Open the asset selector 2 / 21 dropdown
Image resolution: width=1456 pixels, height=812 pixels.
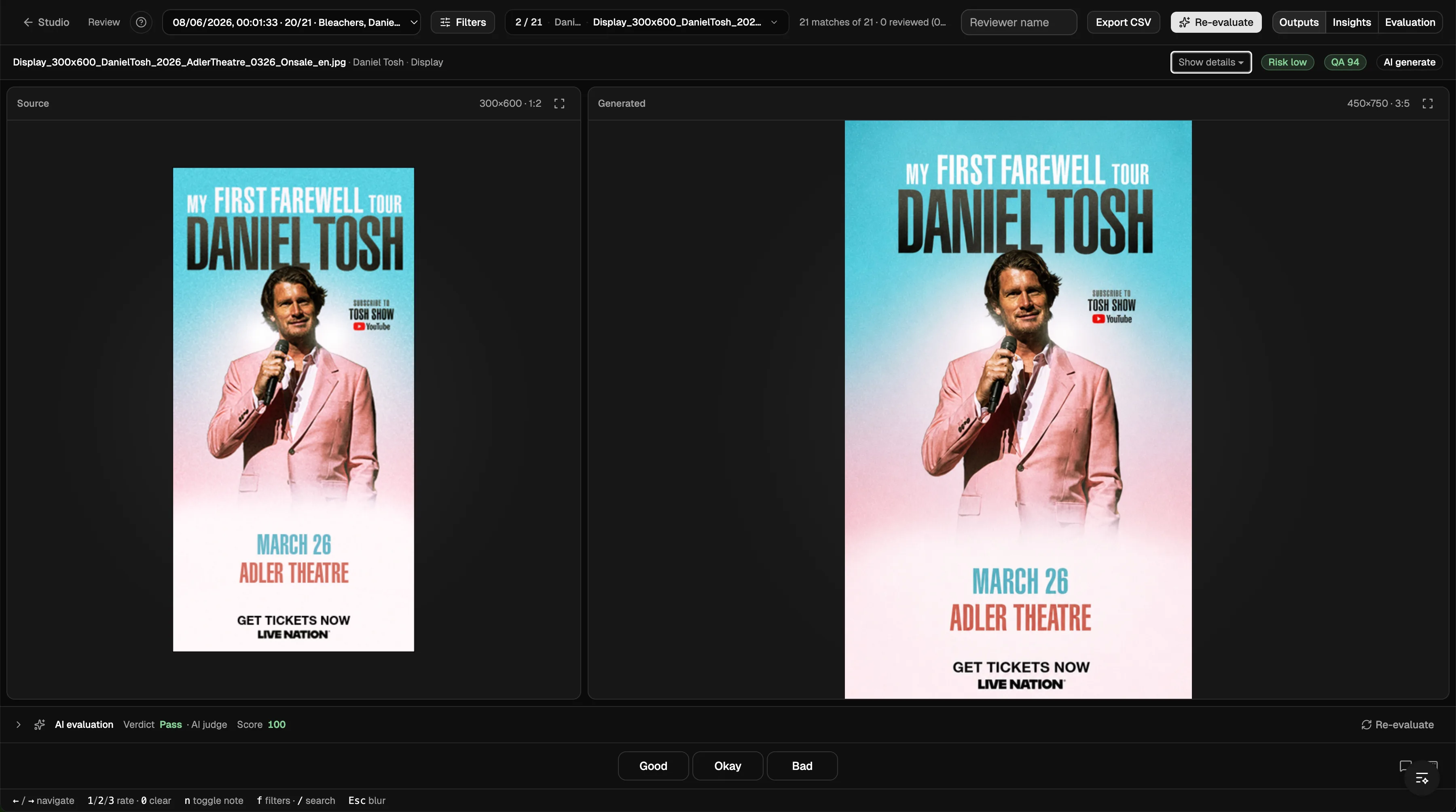pyautogui.click(x=647, y=22)
